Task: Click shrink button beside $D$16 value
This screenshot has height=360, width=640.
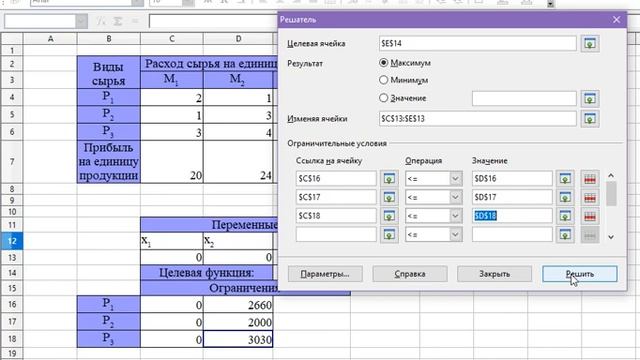Action: (565, 179)
